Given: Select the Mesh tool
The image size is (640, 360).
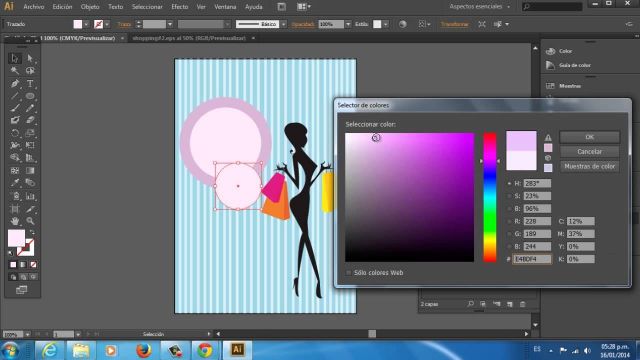Looking at the screenshot, I should pyautogui.click(x=15, y=171).
